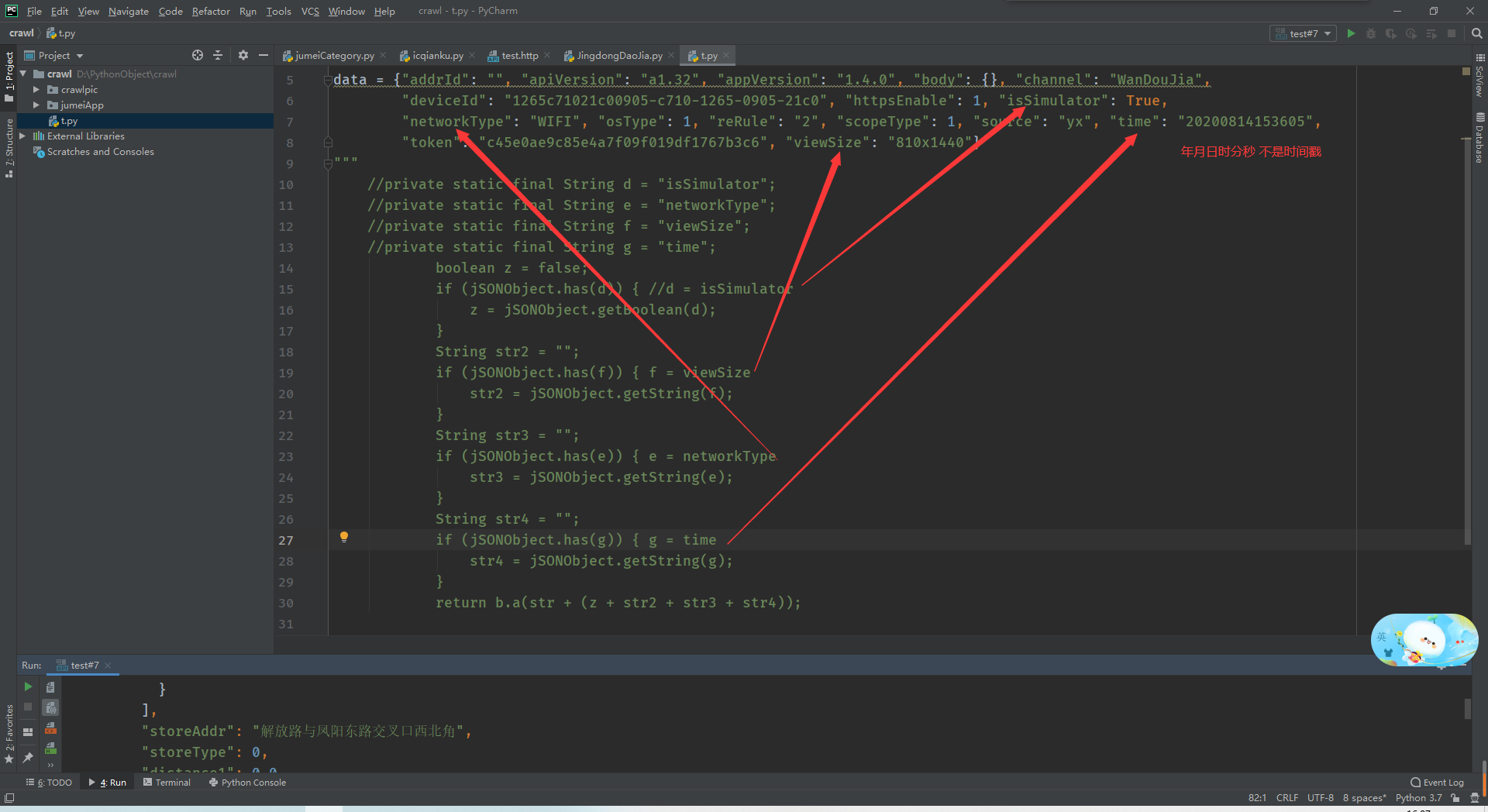The width and height of the screenshot is (1488, 812).
Task: Toggle the 1: Project side tab
Action: (x=9, y=76)
